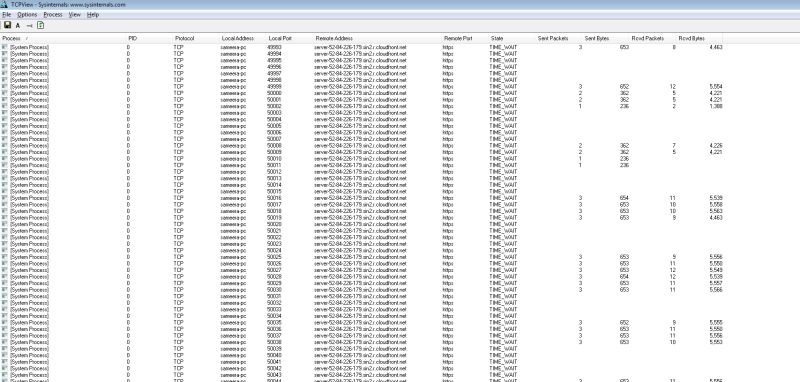800x382 pixels.
Task: Click the TCPView title bar app icon
Action: (x=4, y=4)
